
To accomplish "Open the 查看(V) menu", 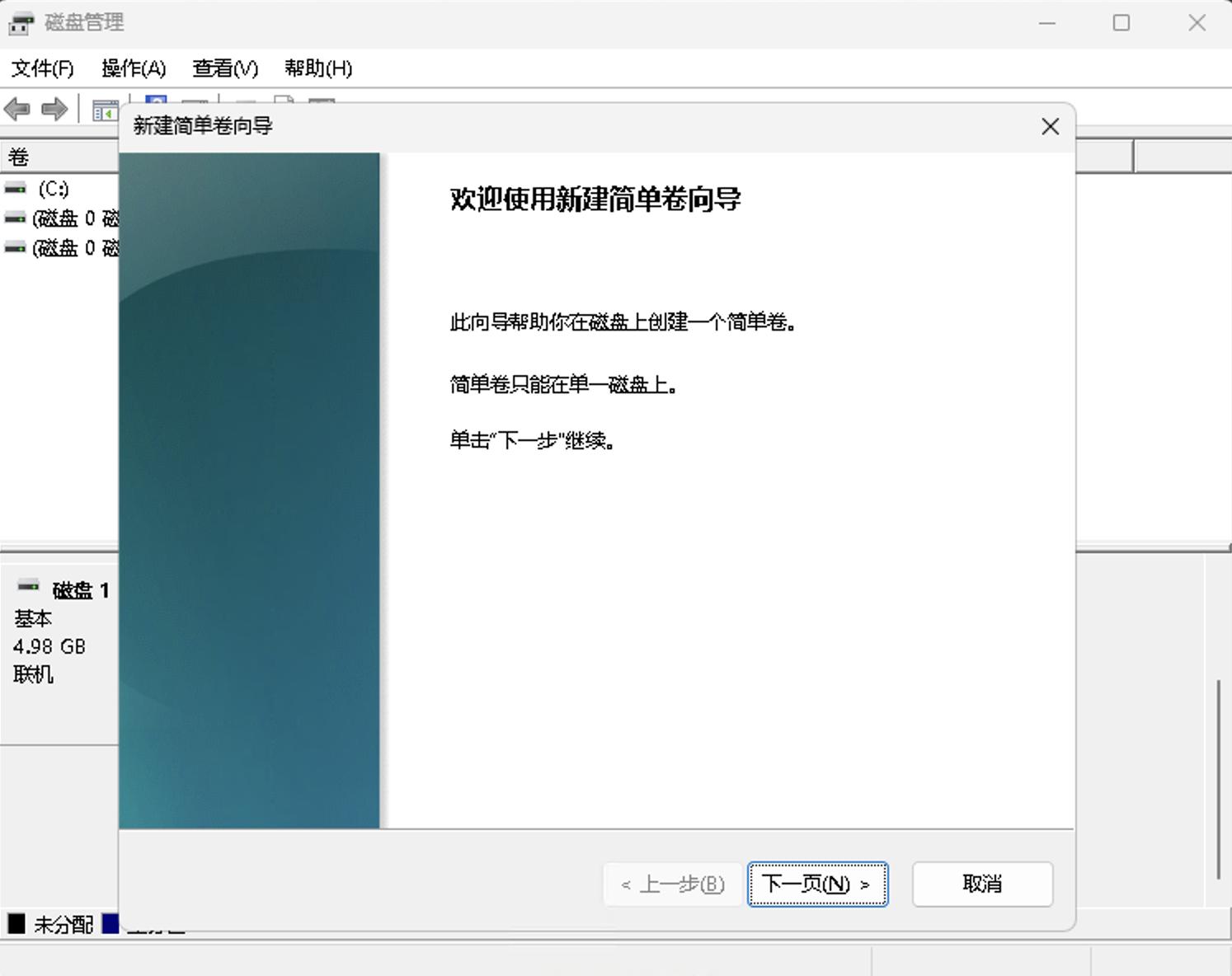I will (225, 68).
